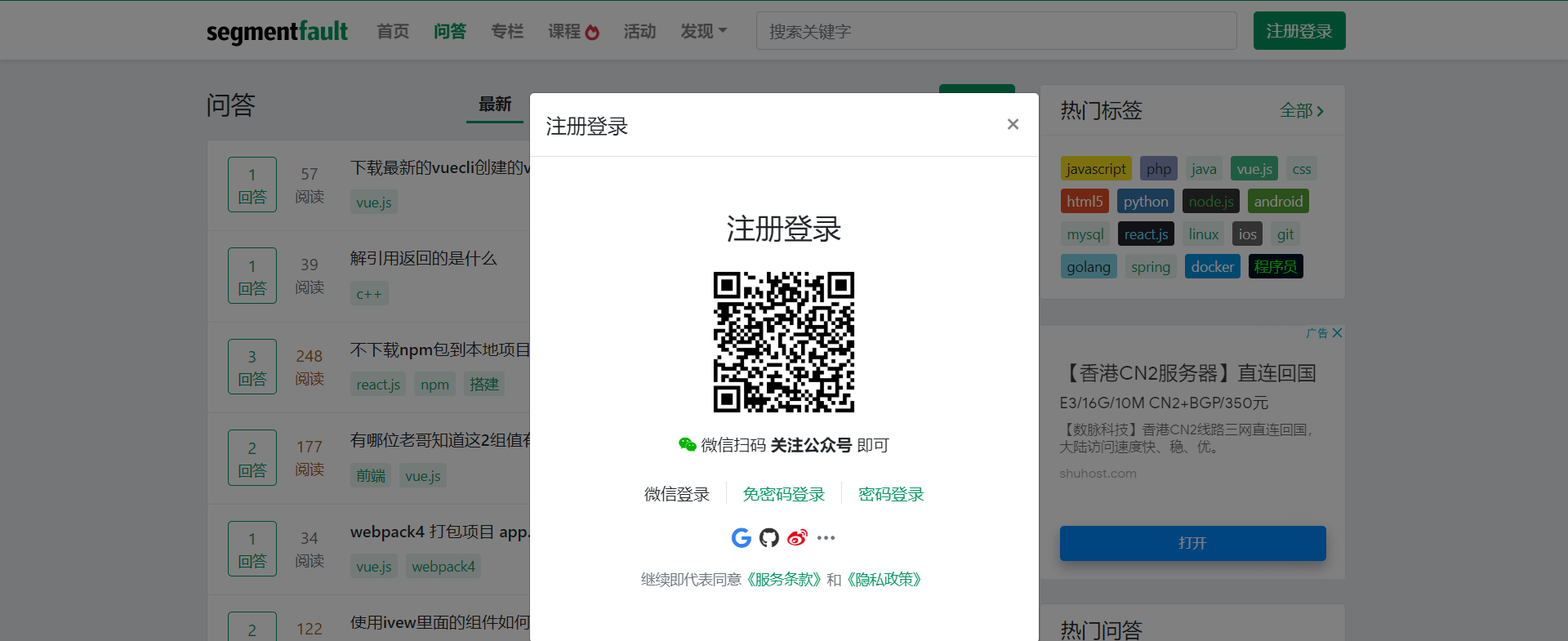Select the react.js hot tag
This screenshot has height=641, width=1568.
[1146, 234]
